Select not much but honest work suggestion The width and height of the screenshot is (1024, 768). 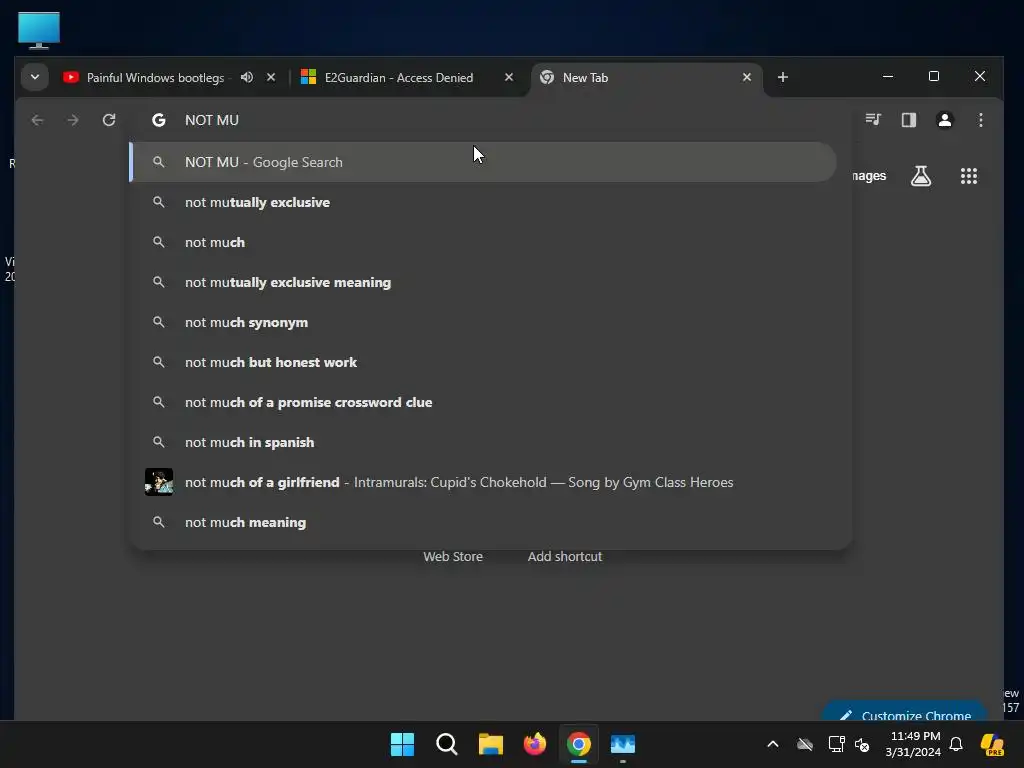(x=483, y=362)
